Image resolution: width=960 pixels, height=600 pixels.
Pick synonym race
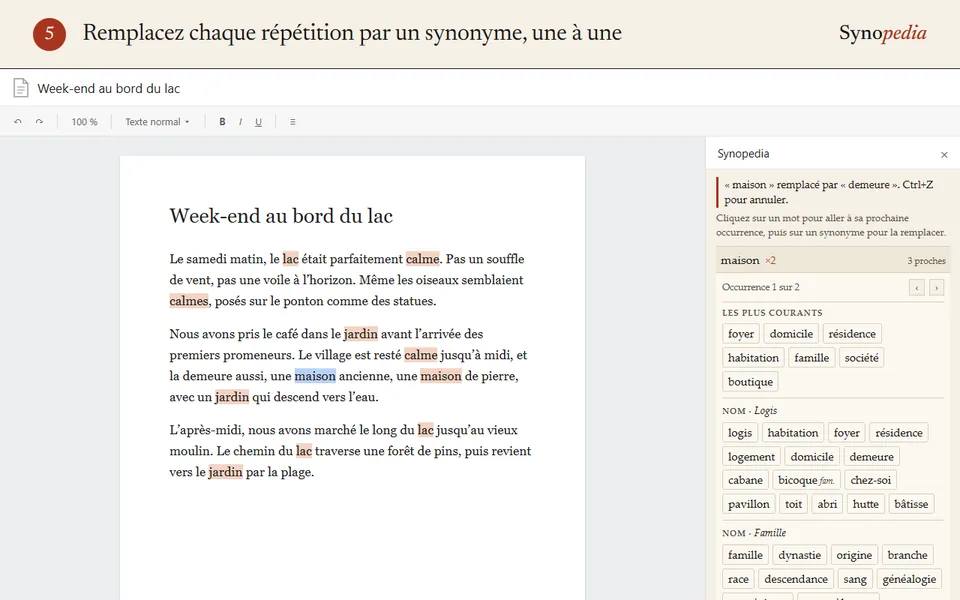tap(738, 579)
